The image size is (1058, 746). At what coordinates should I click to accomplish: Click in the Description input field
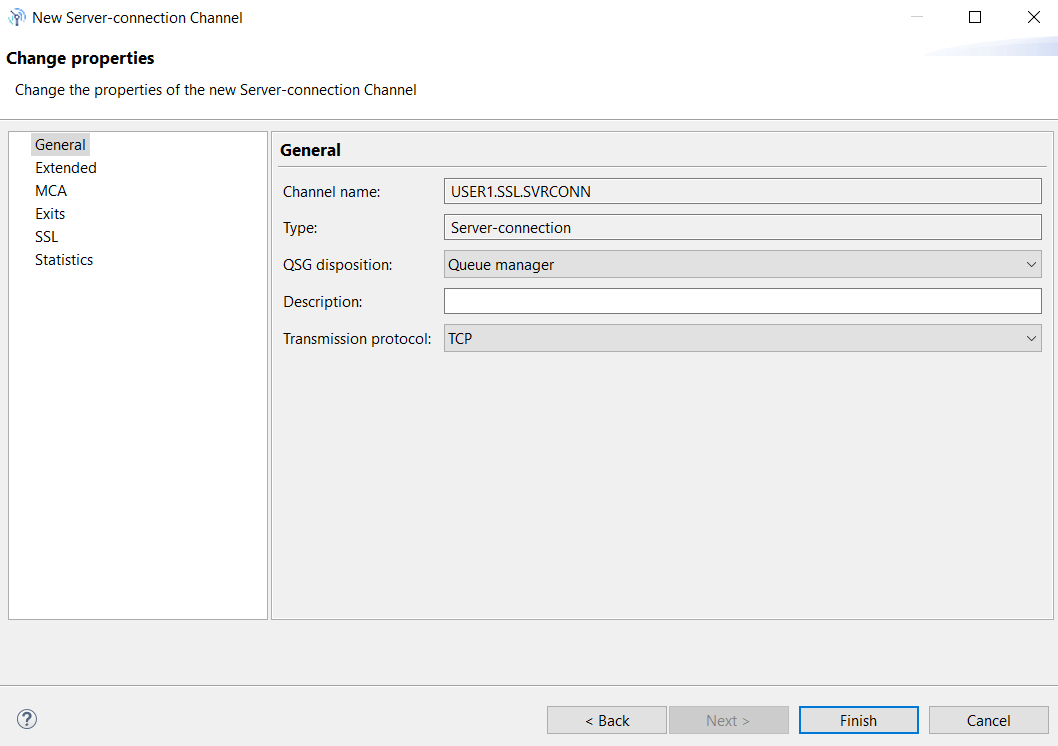pos(742,302)
